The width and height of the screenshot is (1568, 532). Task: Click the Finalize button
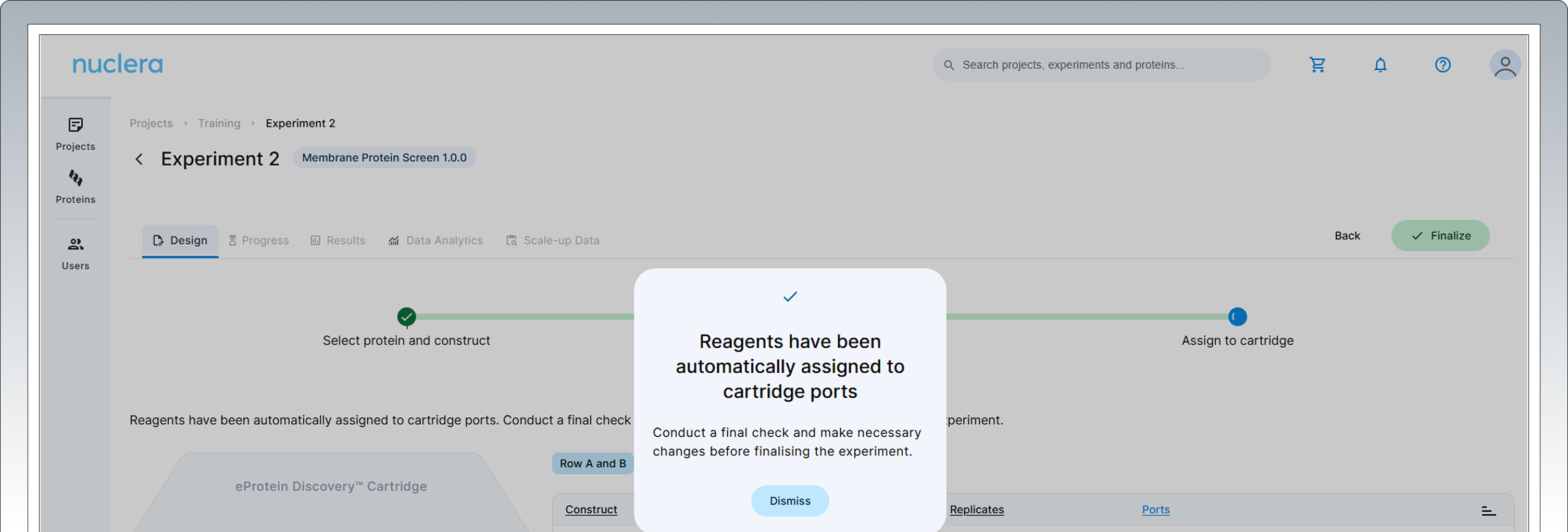pos(1440,235)
